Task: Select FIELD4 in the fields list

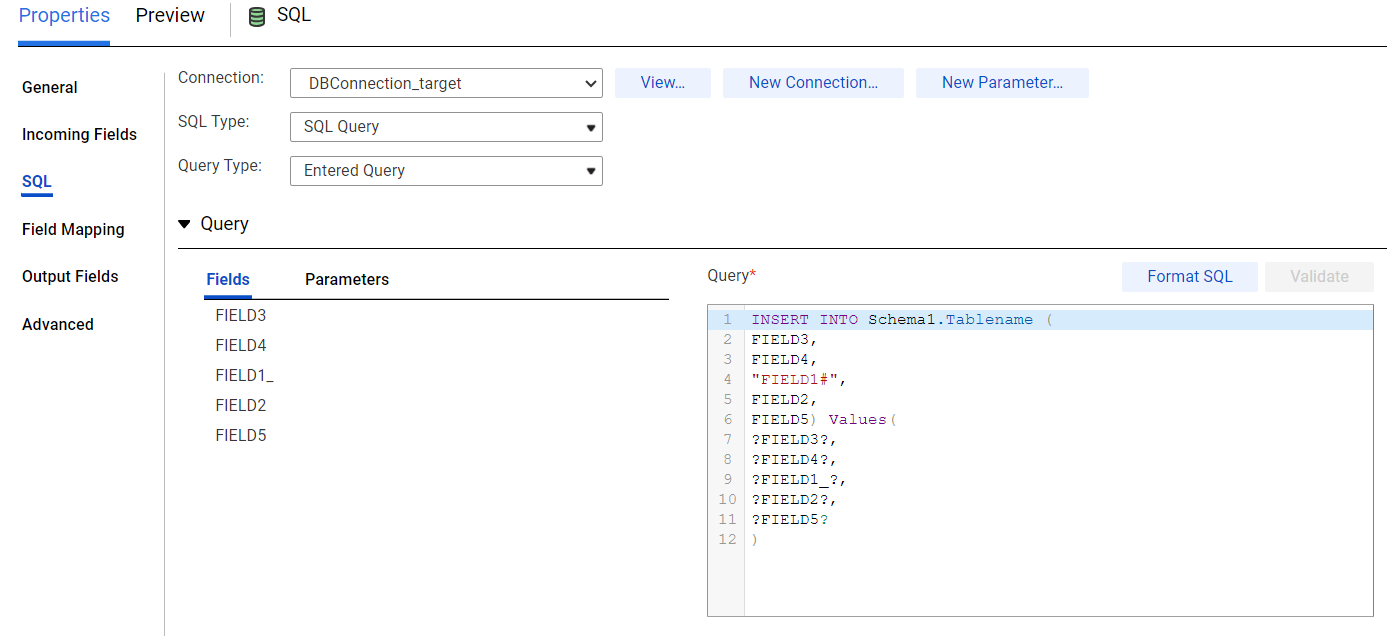Action: [x=241, y=346]
